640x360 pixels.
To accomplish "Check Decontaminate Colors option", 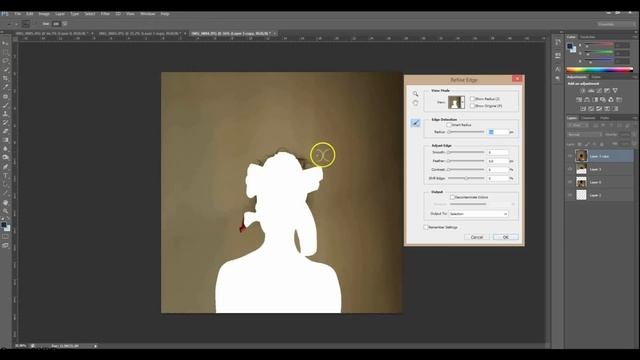I will pos(452,197).
